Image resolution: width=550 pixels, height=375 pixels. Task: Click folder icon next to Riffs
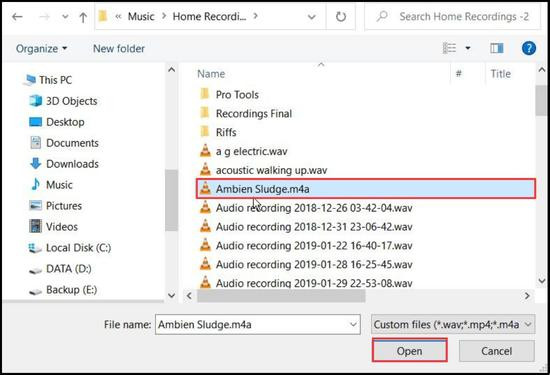pos(204,132)
